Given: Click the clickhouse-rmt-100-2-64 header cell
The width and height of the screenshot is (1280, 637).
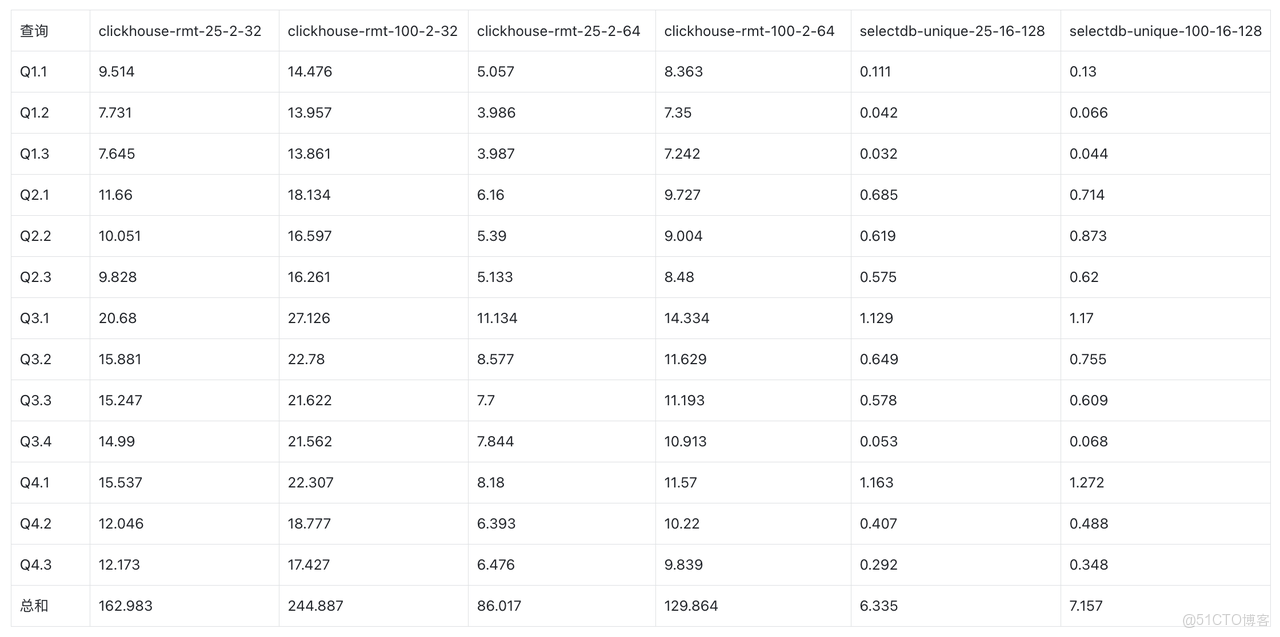Looking at the screenshot, I should click(x=749, y=31).
